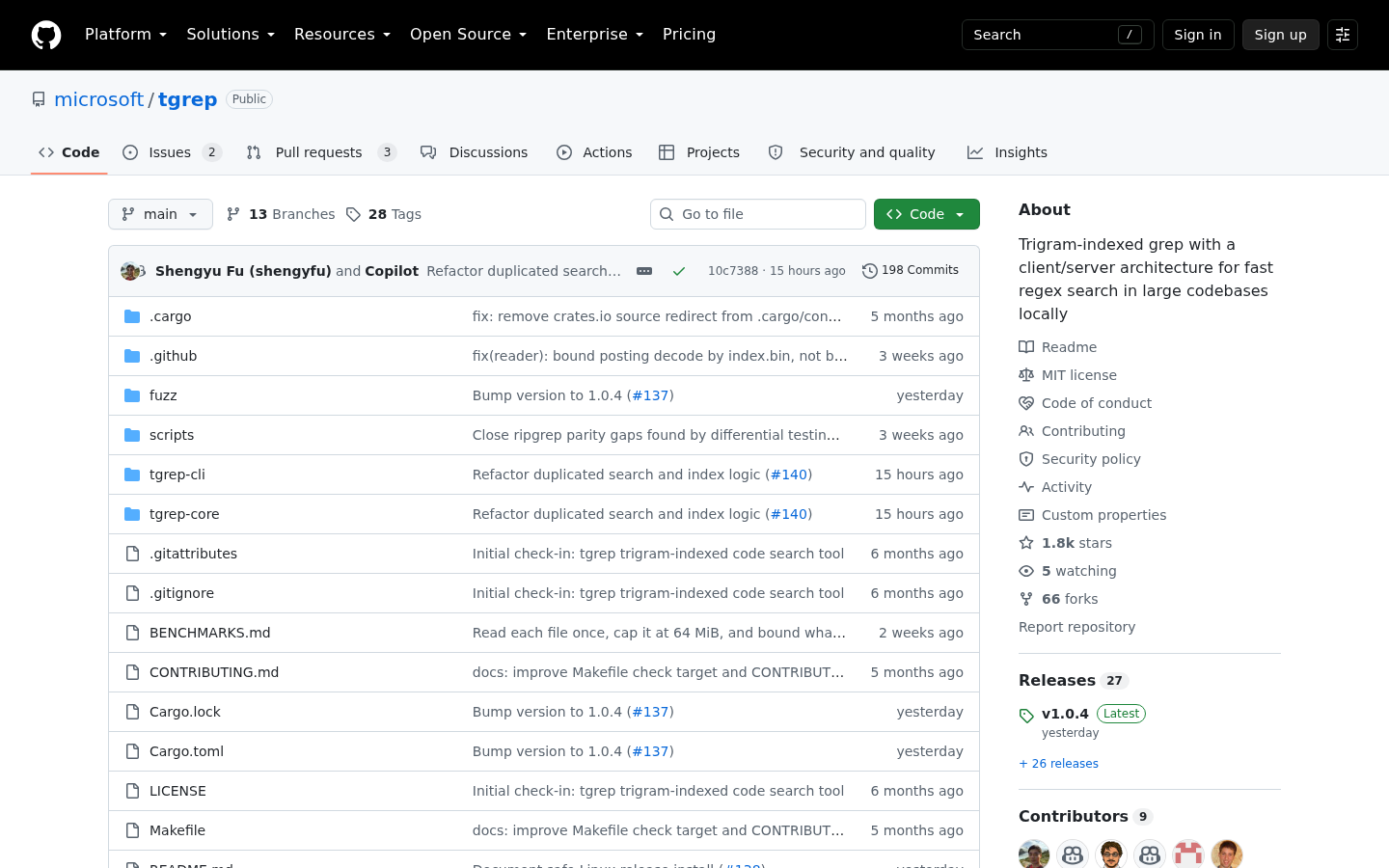Click the LICENSE file icon
This screenshot has width=1389, height=868.
click(x=132, y=791)
